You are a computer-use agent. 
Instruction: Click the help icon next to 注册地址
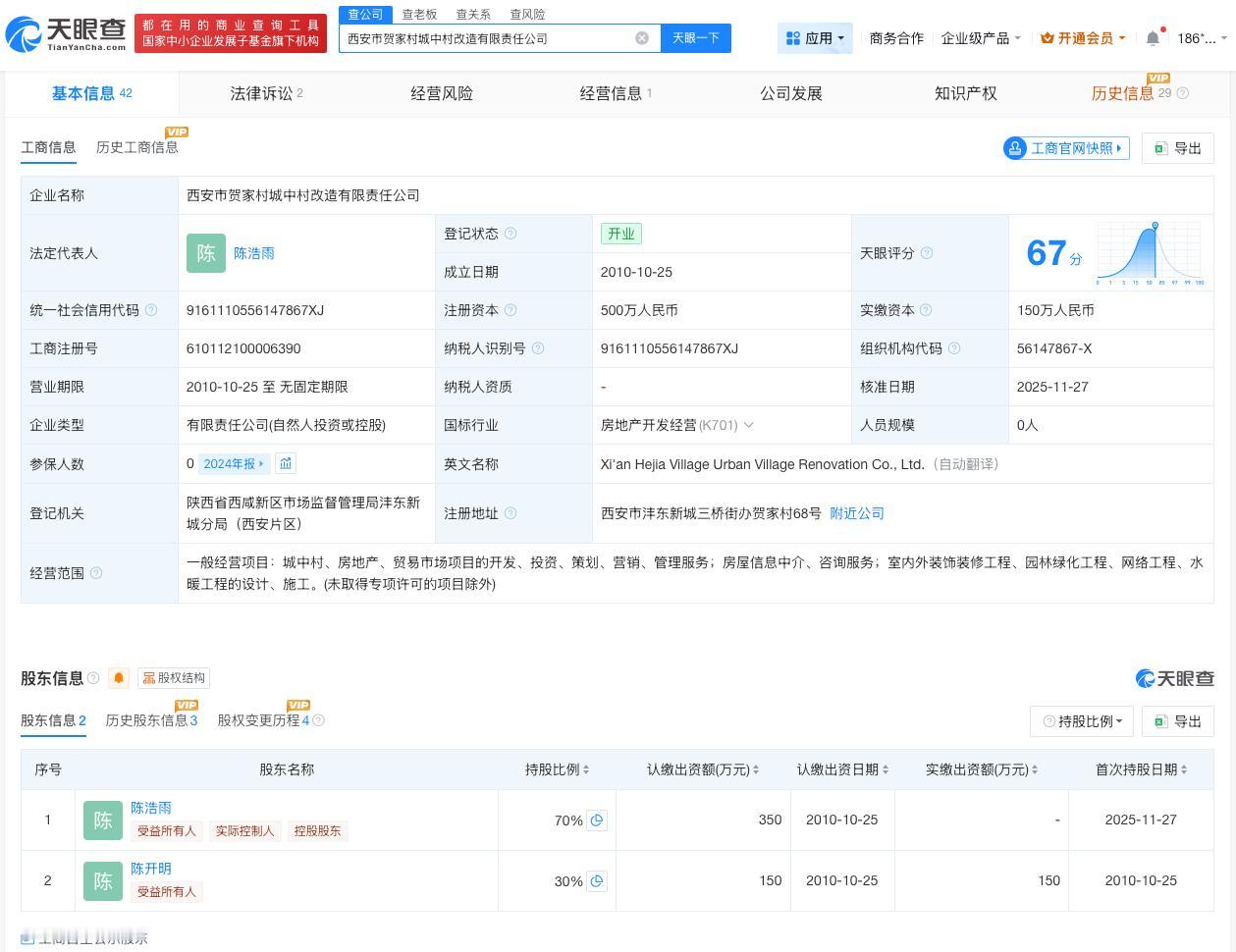(511, 513)
